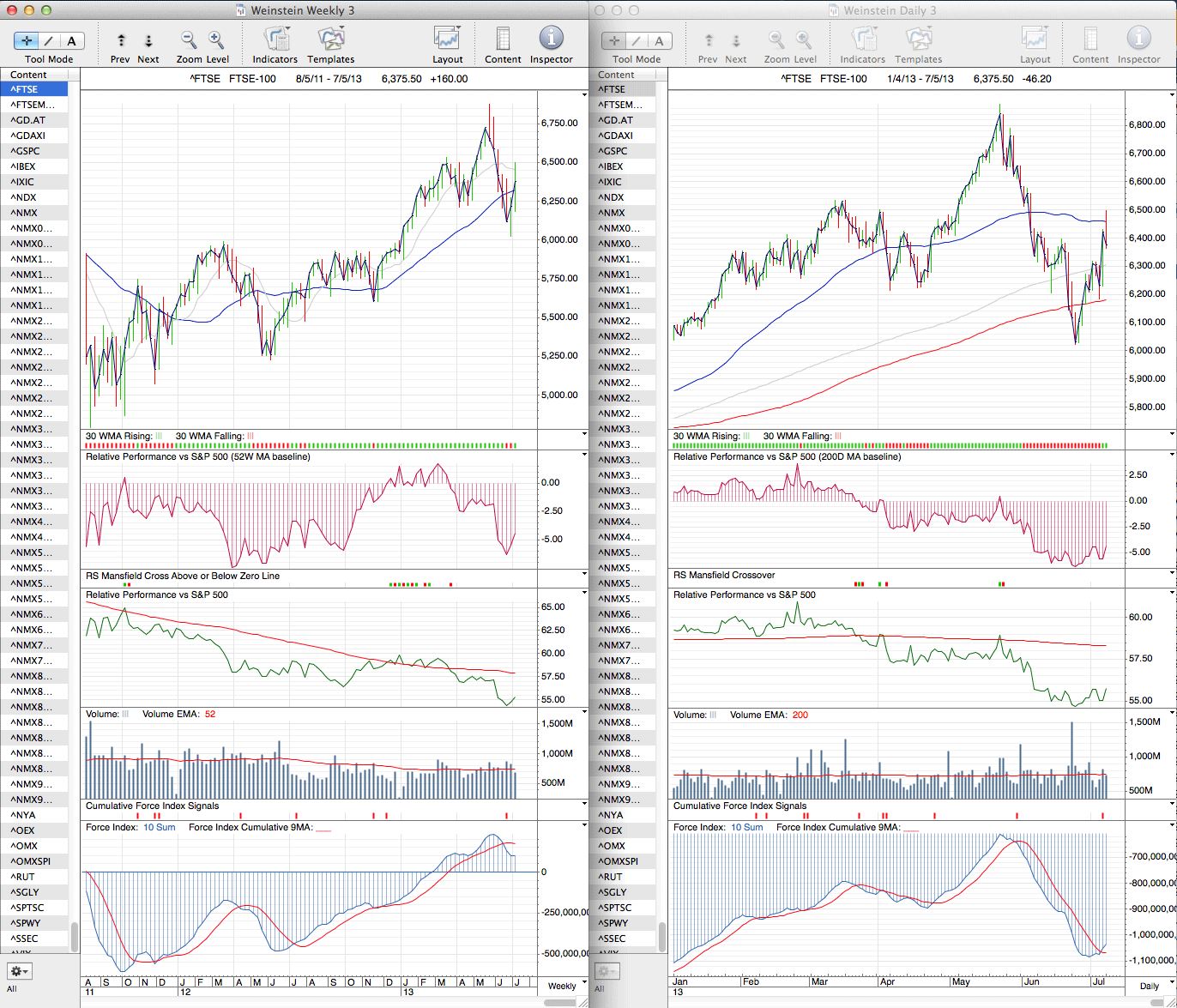1177x1008 pixels.
Task: Open the gear action menu below symbol list
Action: point(19,972)
